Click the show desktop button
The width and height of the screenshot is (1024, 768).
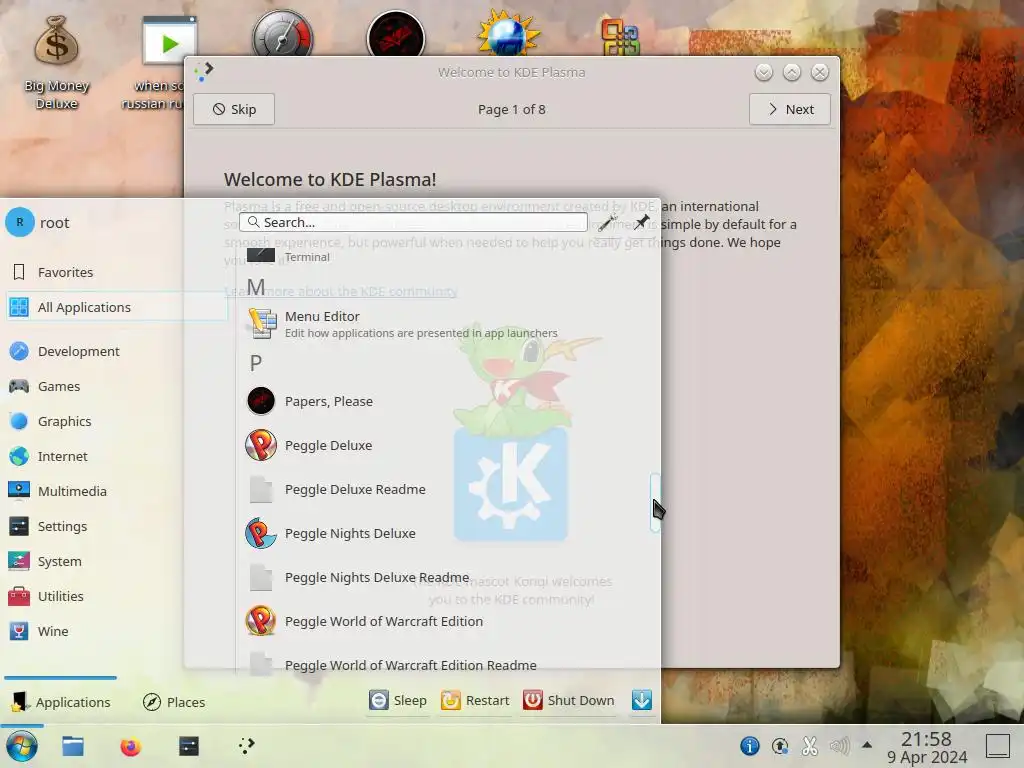(x=997, y=746)
